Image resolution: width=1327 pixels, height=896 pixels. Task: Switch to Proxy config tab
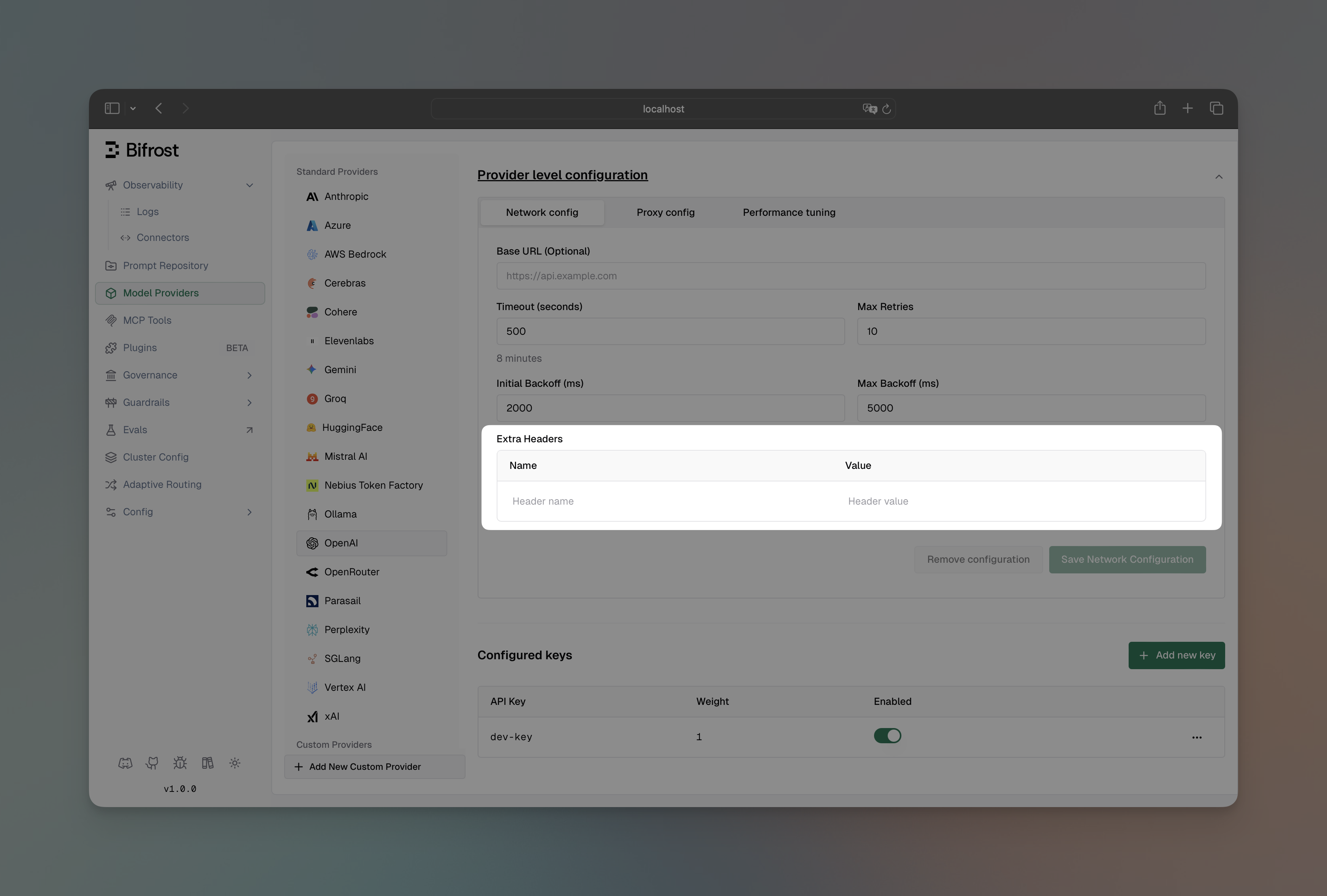click(665, 212)
